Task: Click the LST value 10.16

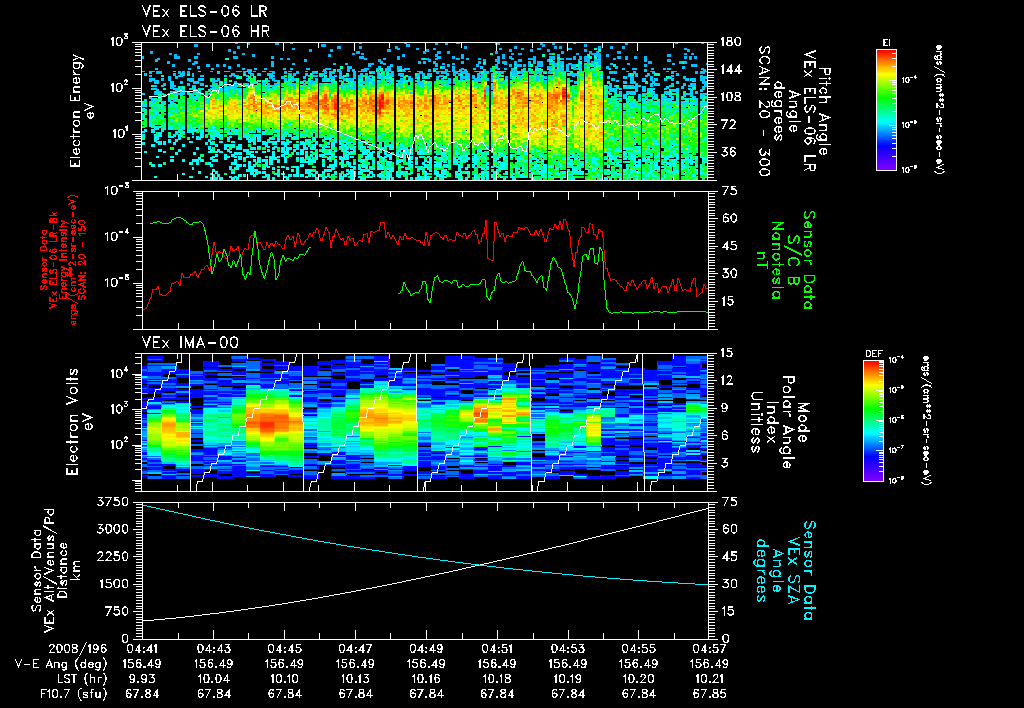Action: coord(426,679)
